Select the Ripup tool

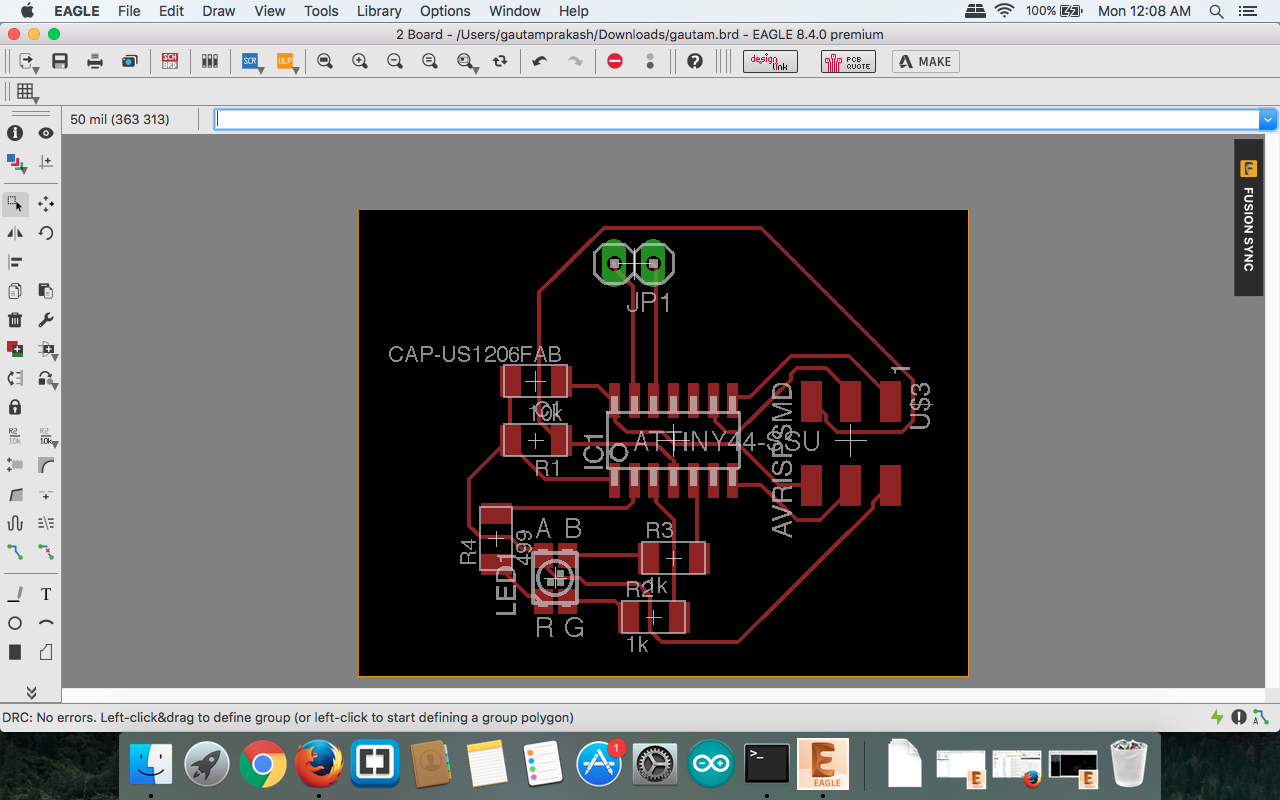click(46, 552)
